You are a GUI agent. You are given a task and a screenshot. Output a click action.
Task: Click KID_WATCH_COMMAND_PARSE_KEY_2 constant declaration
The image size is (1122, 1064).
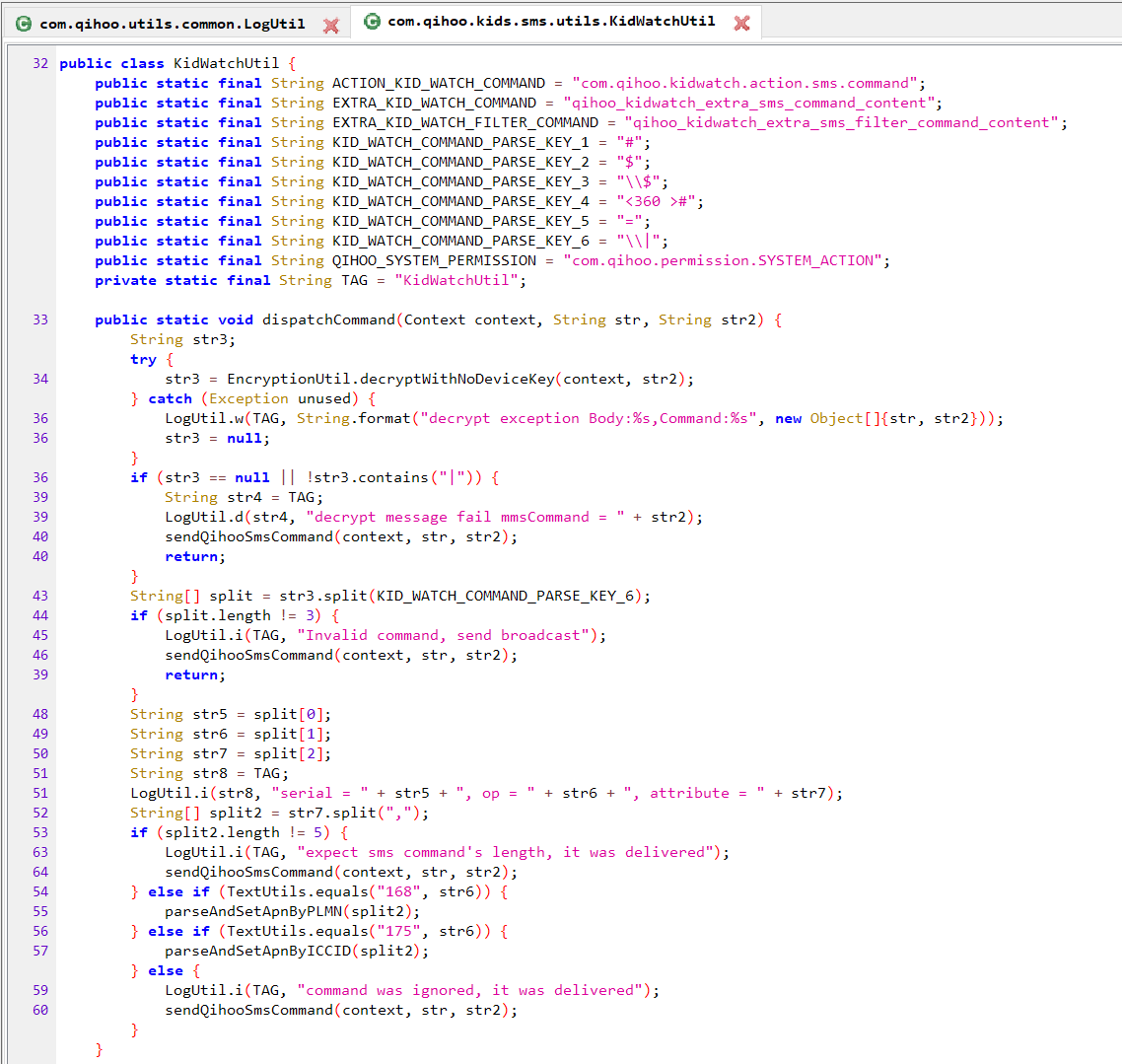pyautogui.click(x=460, y=163)
